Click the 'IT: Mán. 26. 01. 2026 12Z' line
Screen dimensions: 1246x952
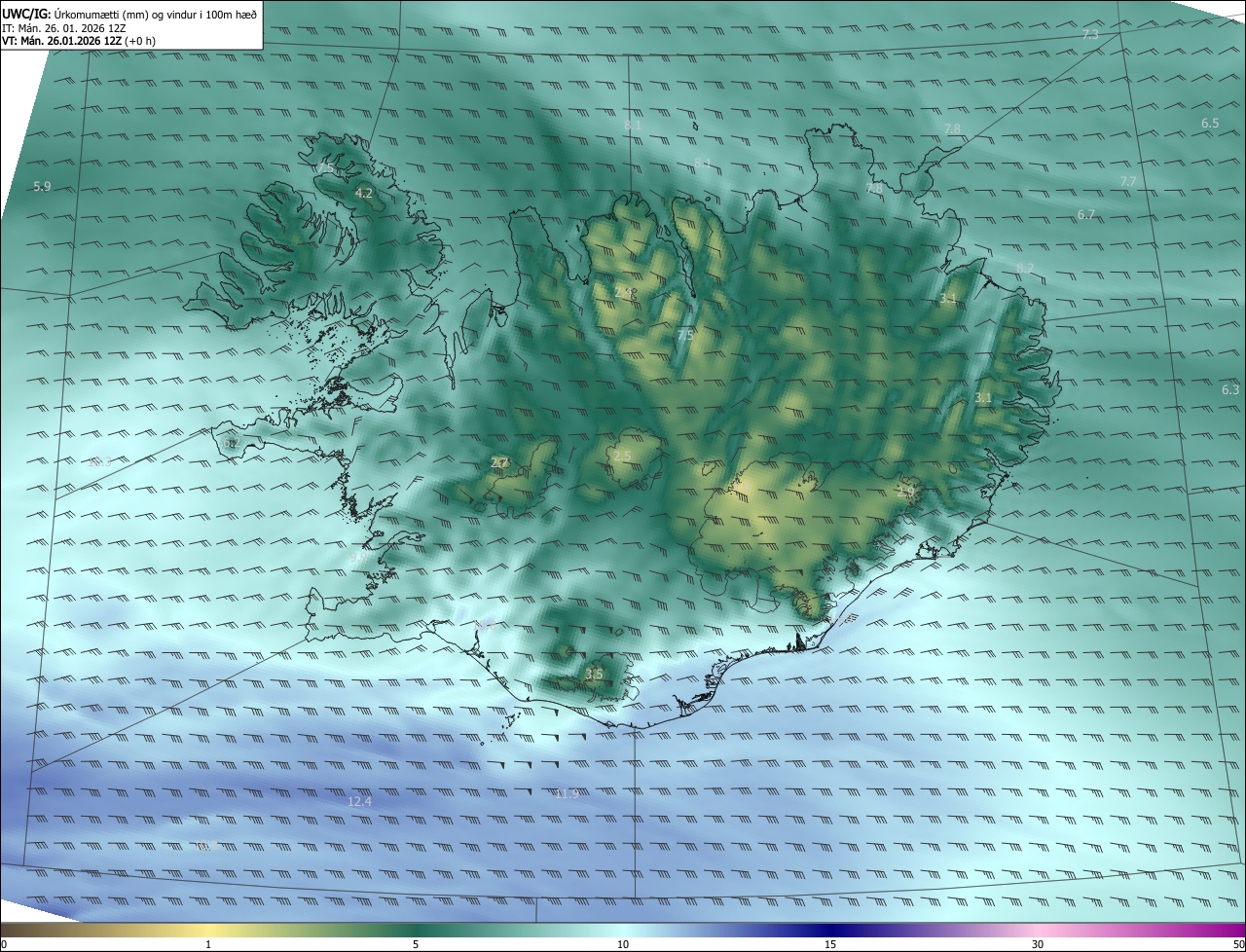pos(63,27)
